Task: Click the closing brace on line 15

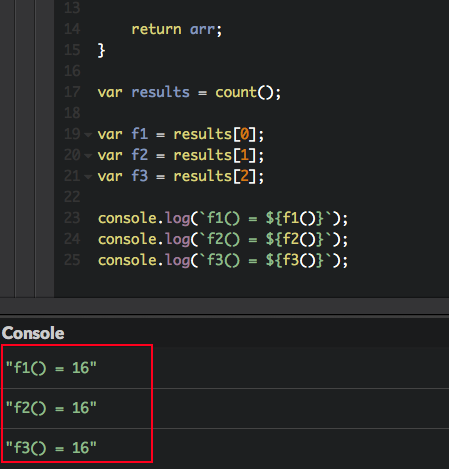Action: (x=101, y=51)
